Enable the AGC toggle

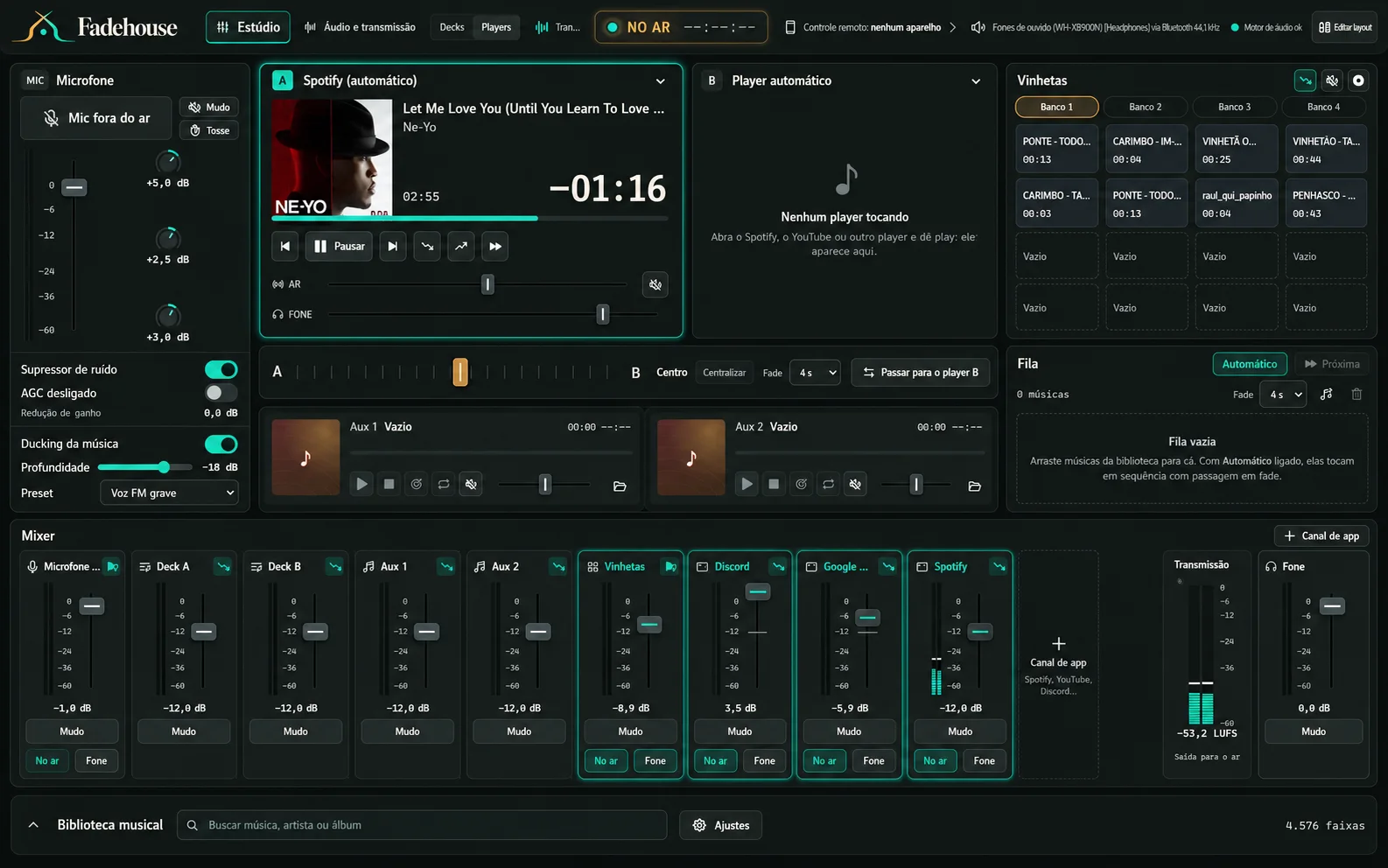point(221,393)
